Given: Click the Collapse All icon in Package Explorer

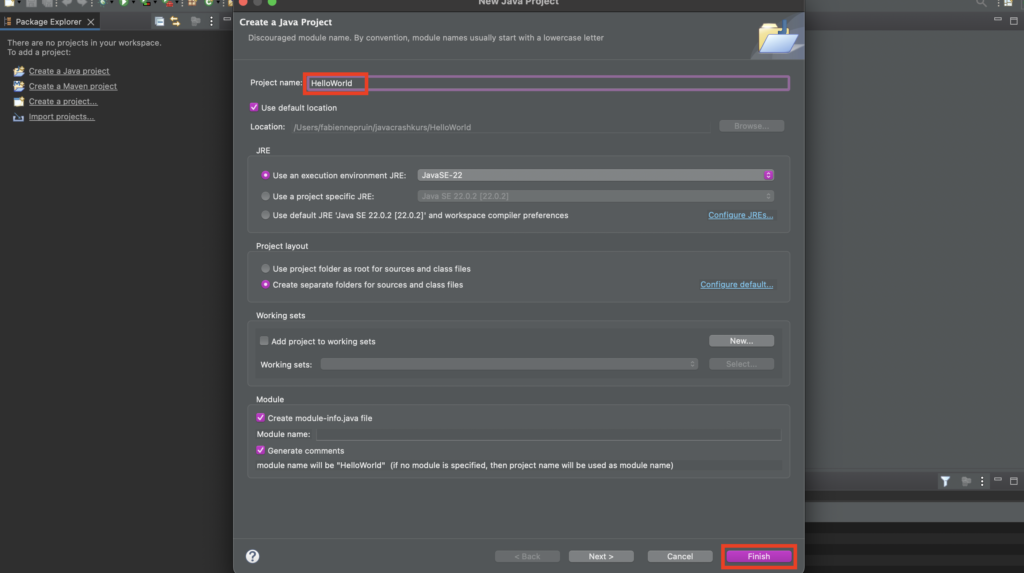Looking at the screenshot, I should (x=160, y=21).
